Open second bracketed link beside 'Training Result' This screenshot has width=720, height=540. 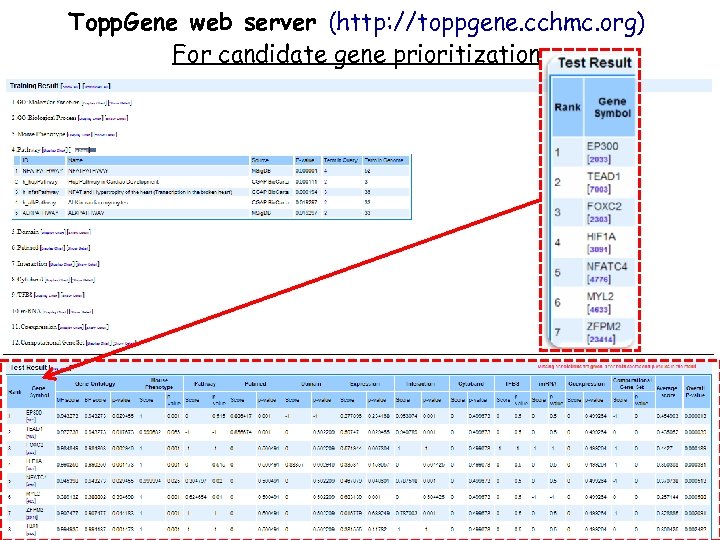[x=96, y=86]
